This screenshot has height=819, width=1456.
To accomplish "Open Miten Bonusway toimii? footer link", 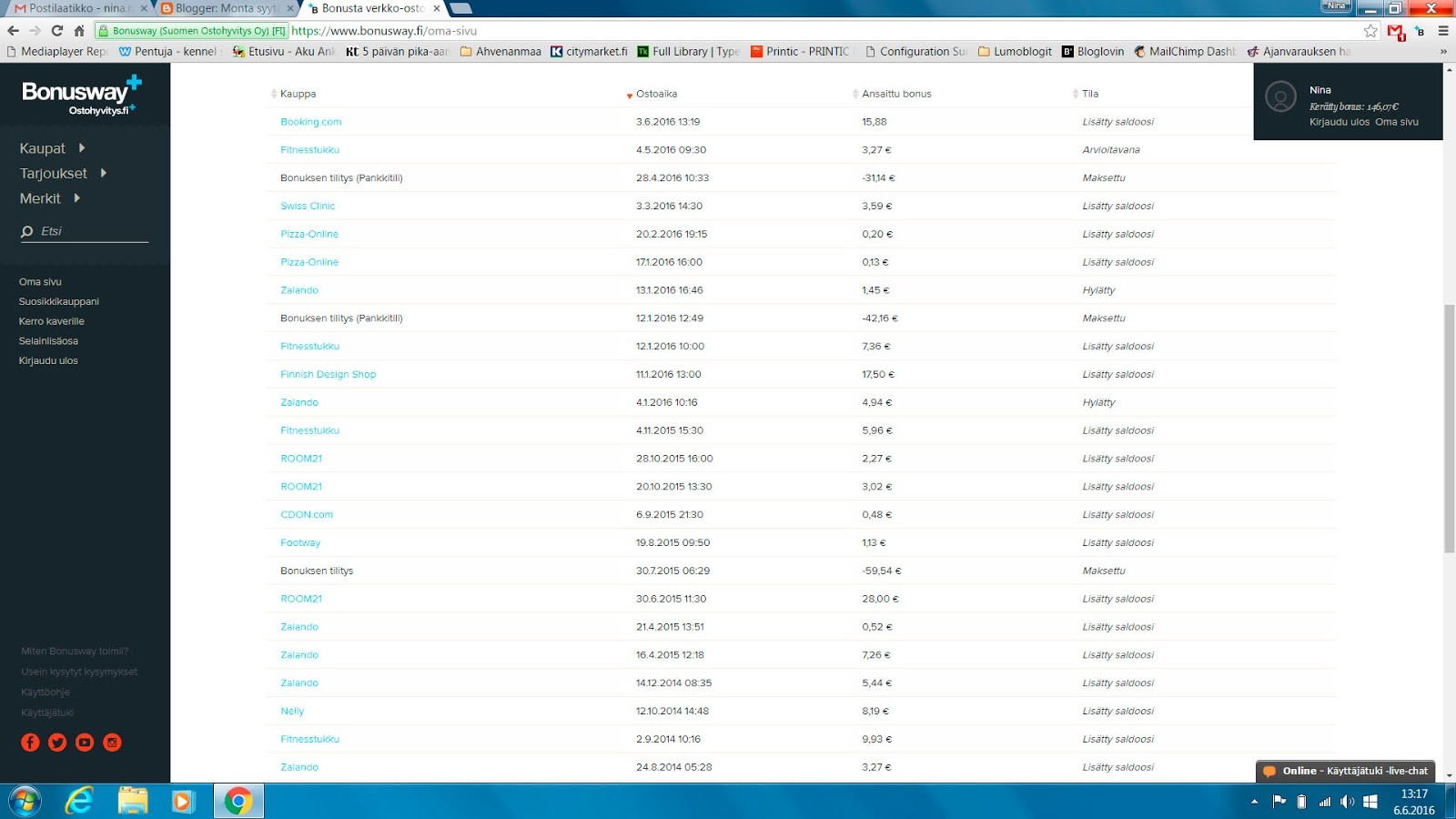I will (x=75, y=652).
